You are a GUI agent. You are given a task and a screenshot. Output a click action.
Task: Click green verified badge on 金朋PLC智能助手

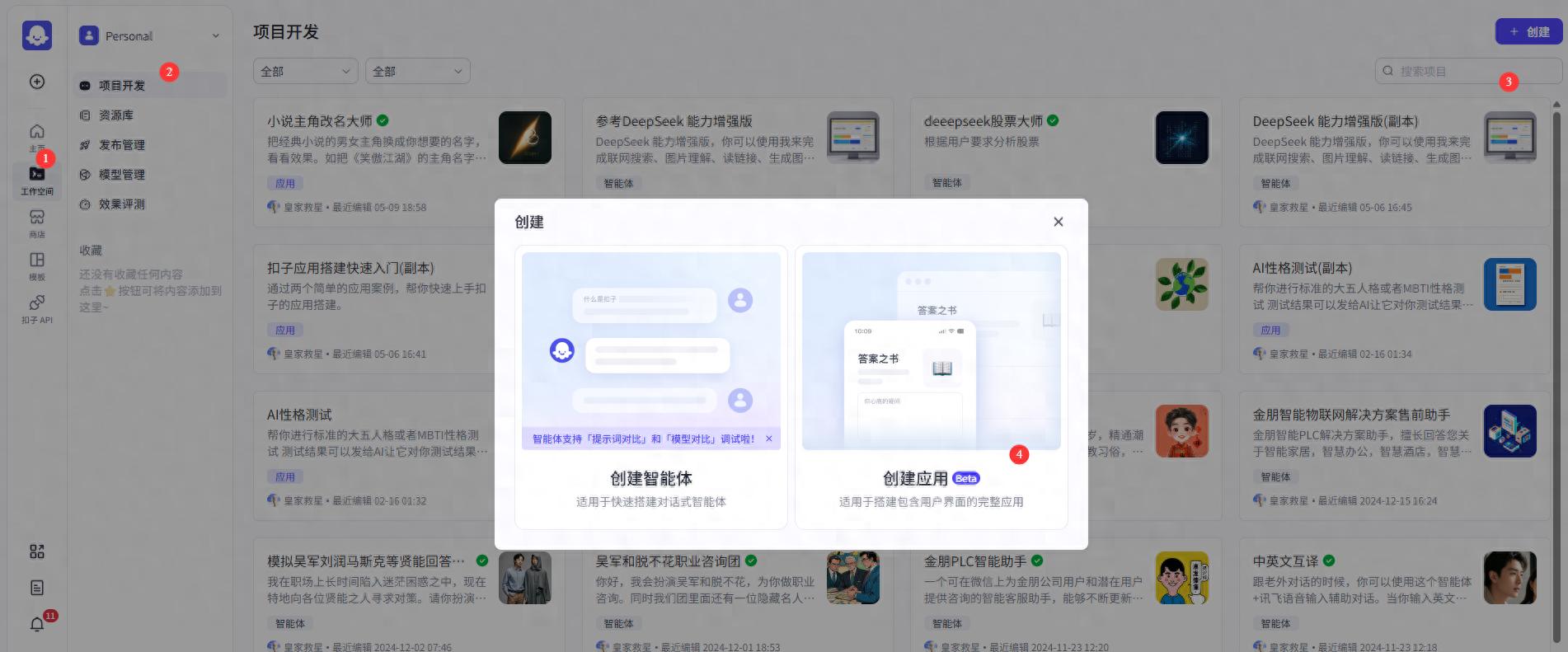[x=1037, y=561]
